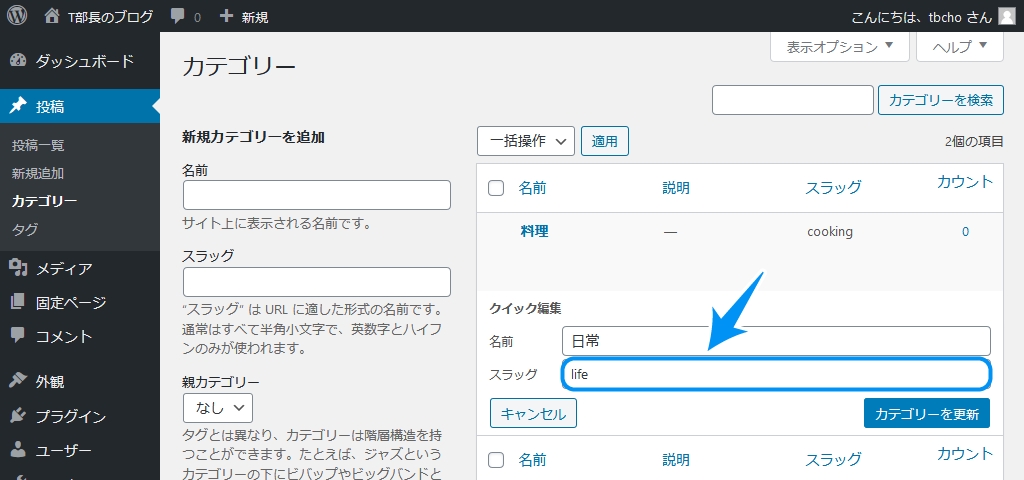Expand the ヘルプ panel
The width and height of the screenshot is (1024, 480).
[x=959, y=46]
